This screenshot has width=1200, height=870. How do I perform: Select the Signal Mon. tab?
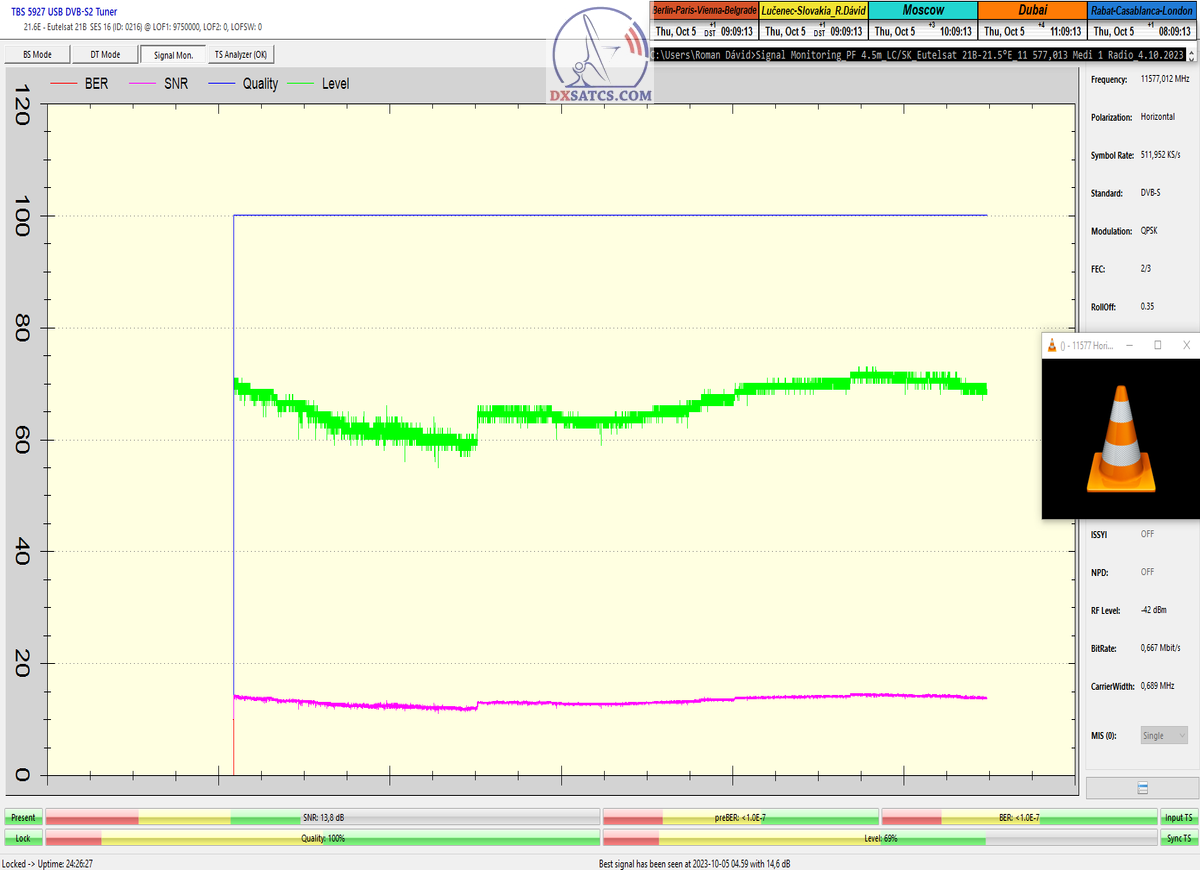click(172, 55)
